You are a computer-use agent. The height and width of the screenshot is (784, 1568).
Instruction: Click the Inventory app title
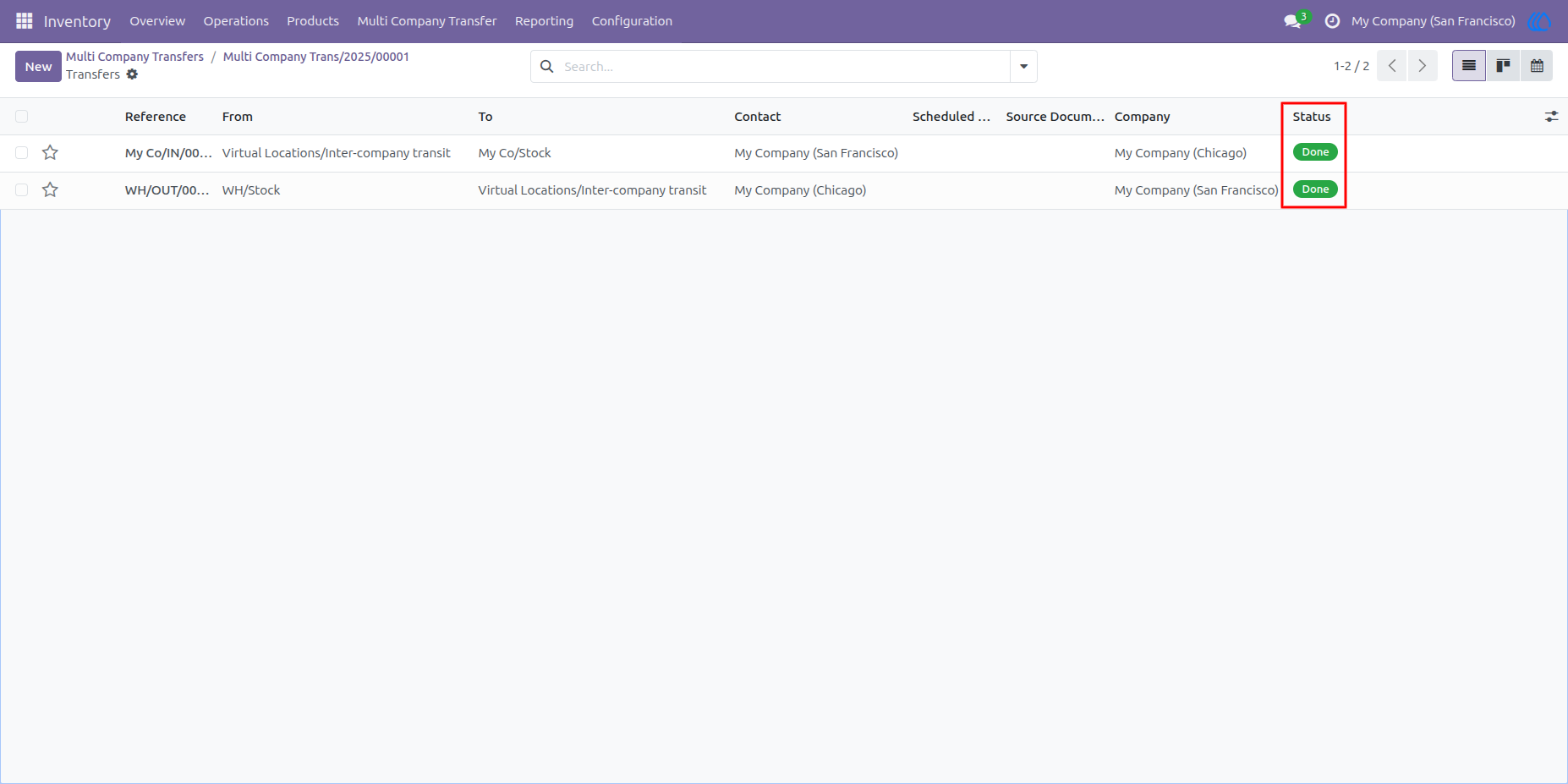click(x=77, y=21)
